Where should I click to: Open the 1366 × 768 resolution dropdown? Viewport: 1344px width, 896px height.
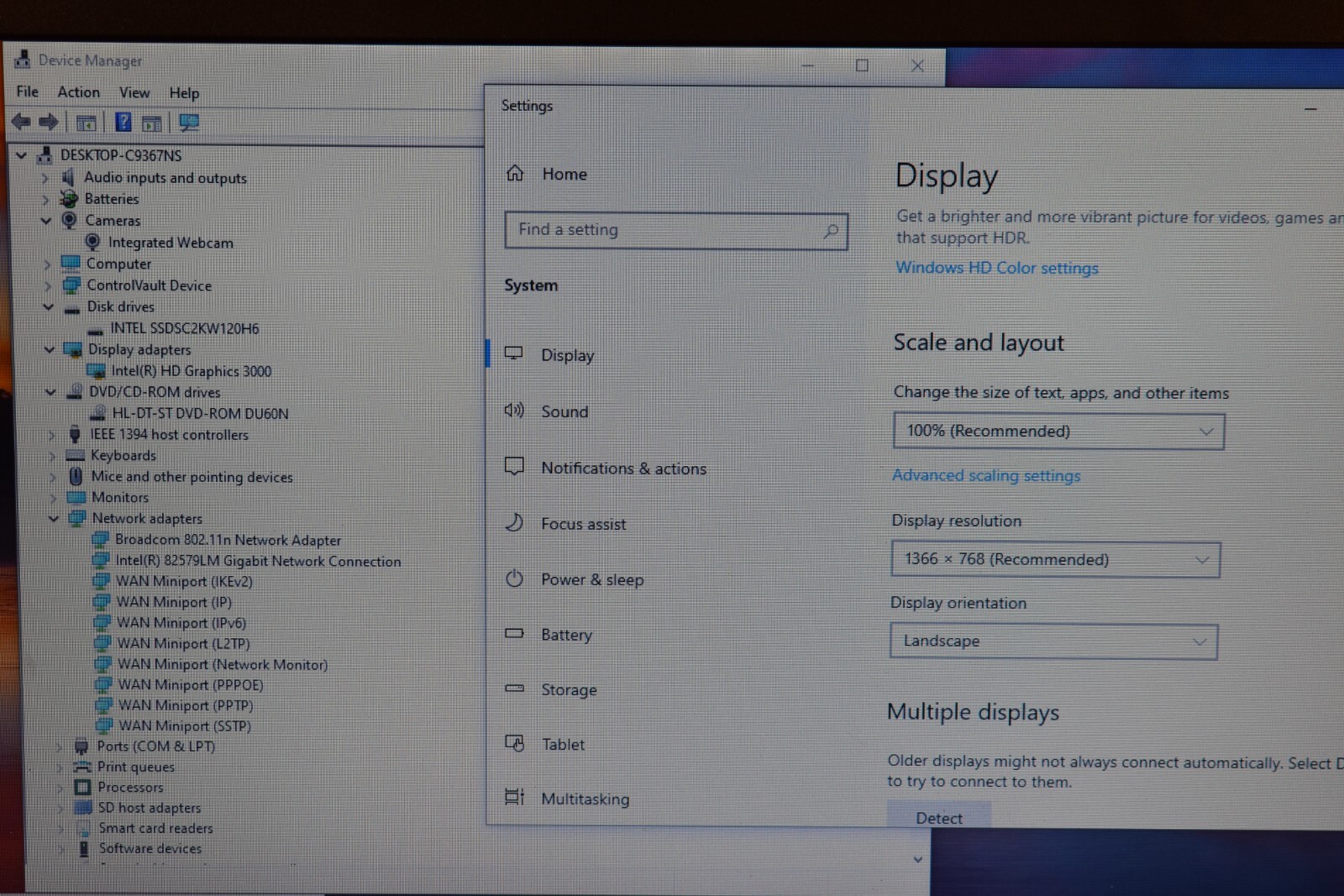click(1056, 559)
